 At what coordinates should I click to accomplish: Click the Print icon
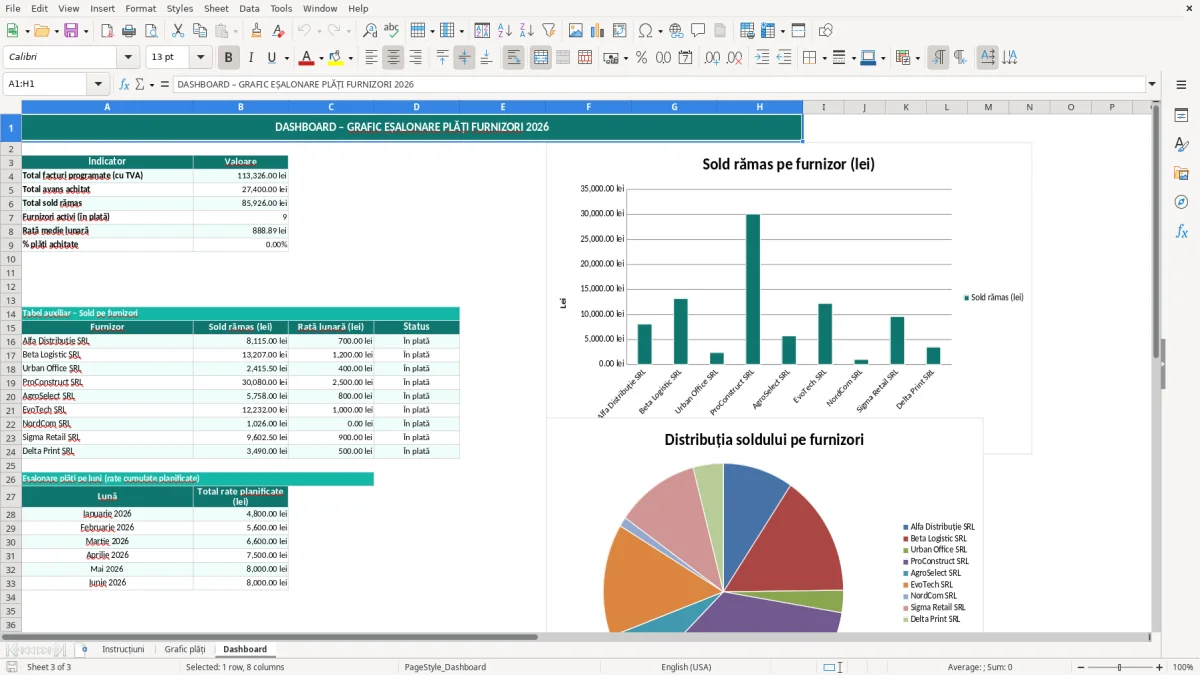129,31
